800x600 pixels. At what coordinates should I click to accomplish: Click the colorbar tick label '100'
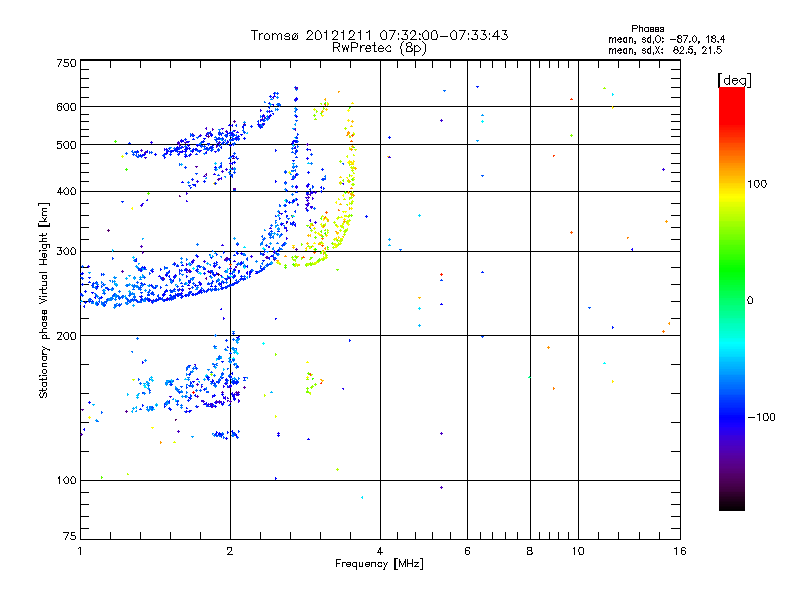757,184
